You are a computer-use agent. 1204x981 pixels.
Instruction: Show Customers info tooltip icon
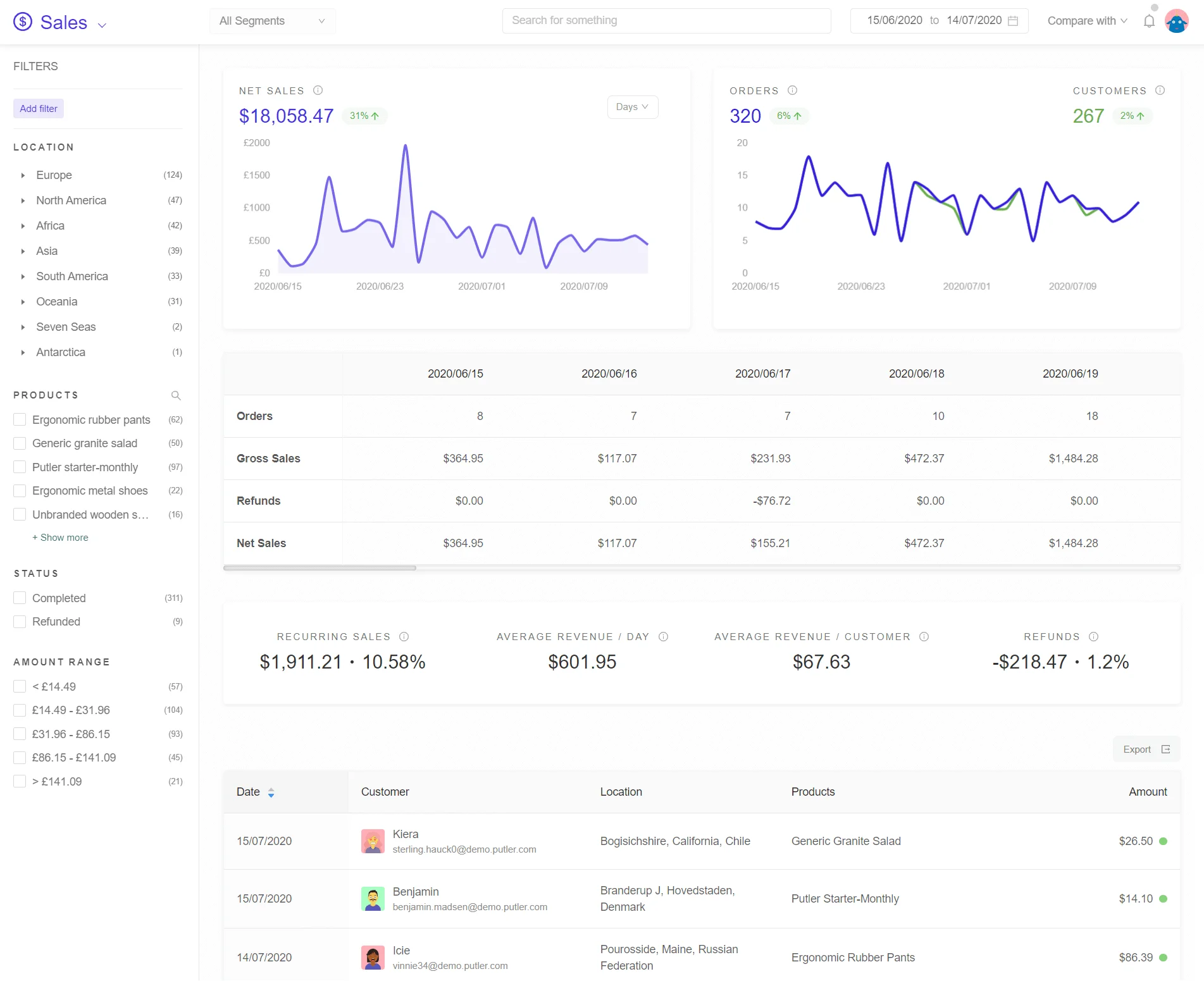(1160, 90)
